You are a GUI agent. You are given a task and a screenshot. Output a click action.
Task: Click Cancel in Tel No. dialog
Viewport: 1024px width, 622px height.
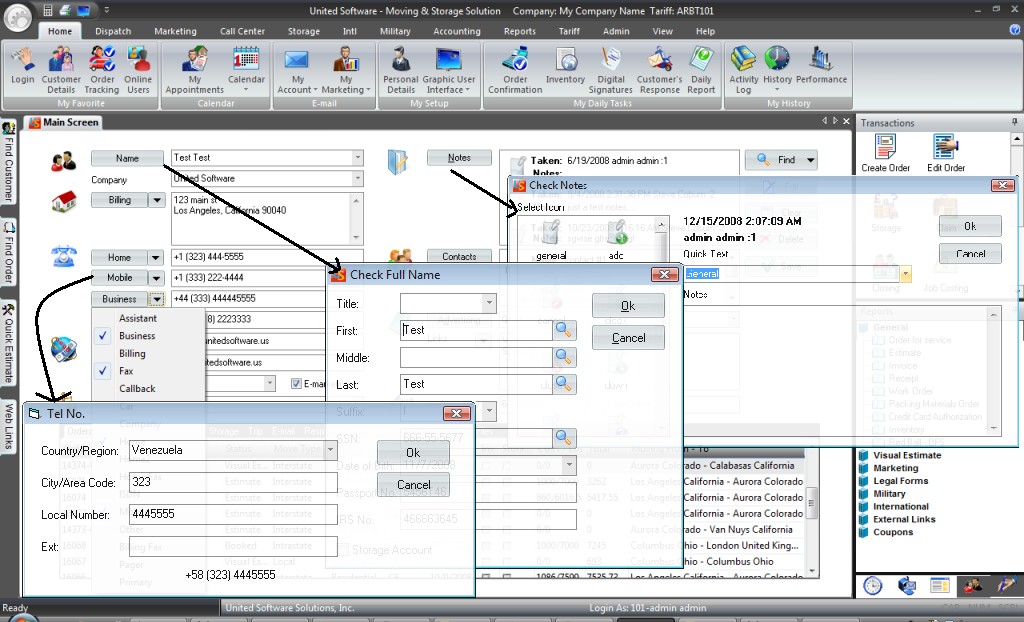pyautogui.click(x=413, y=485)
